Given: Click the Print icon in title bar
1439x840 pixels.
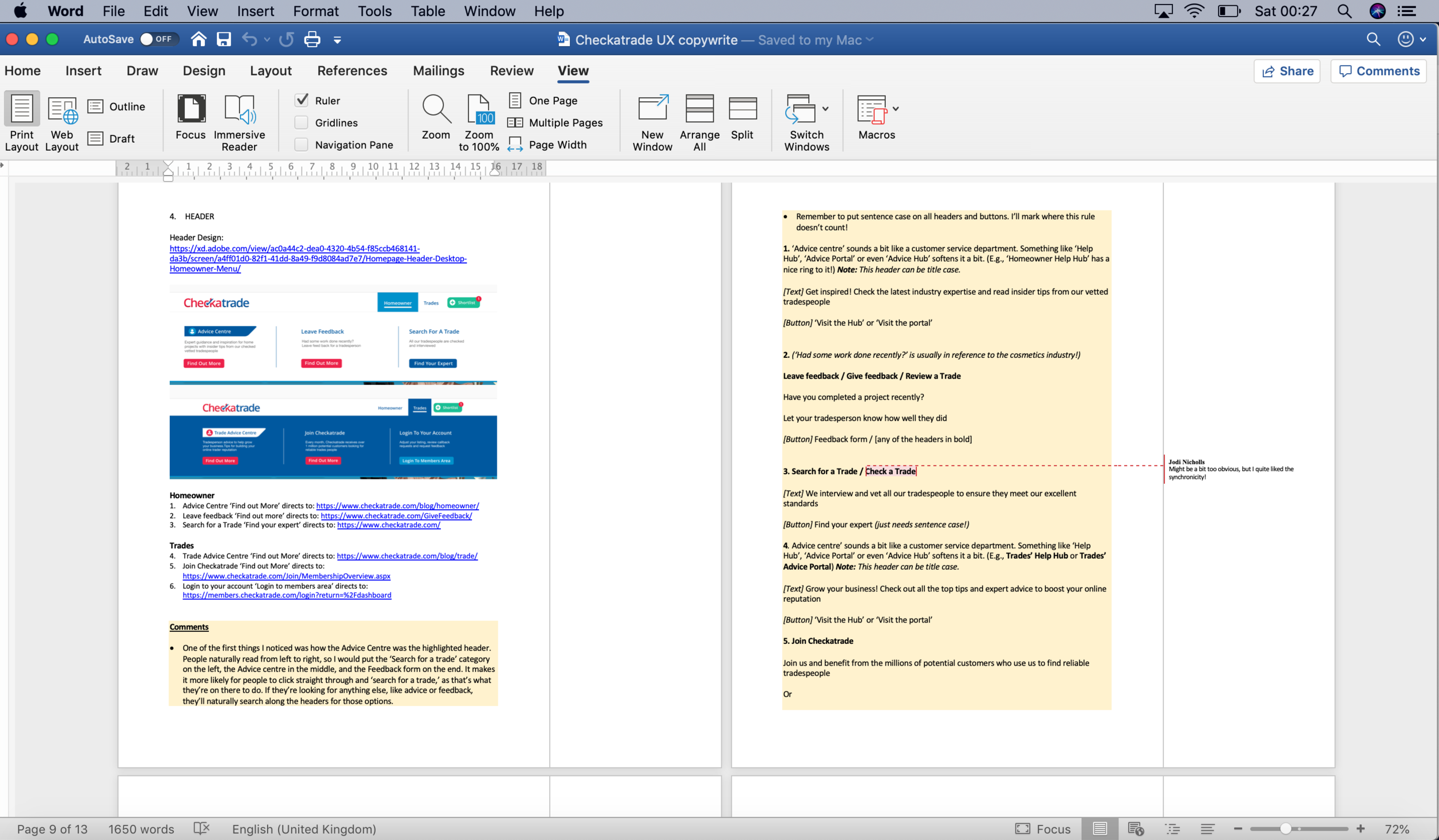Looking at the screenshot, I should (x=312, y=39).
